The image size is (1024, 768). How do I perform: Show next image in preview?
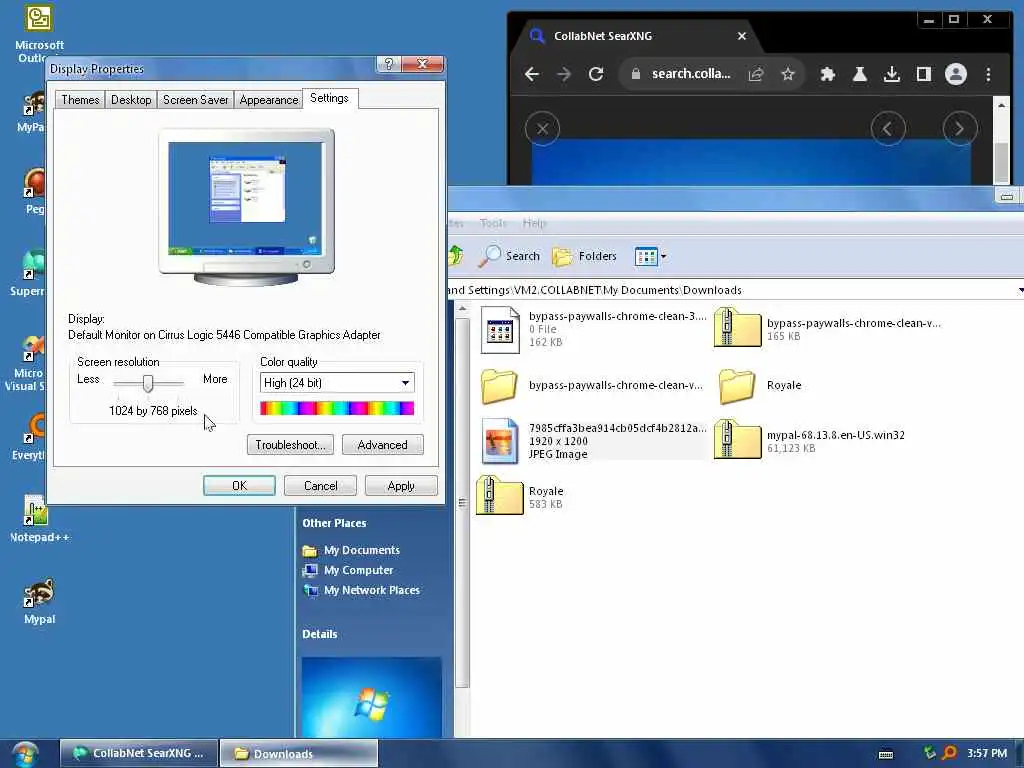pyautogui.click(x=959, y=129)
